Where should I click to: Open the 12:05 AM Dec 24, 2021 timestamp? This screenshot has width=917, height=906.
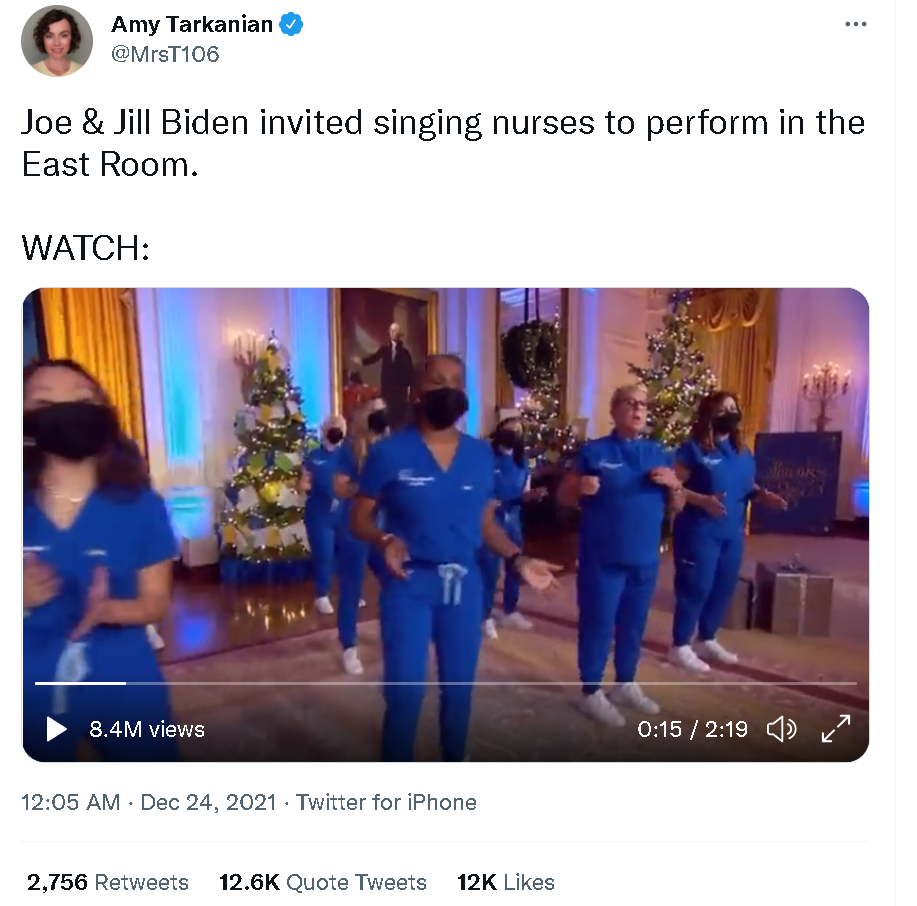pos(149,802)
